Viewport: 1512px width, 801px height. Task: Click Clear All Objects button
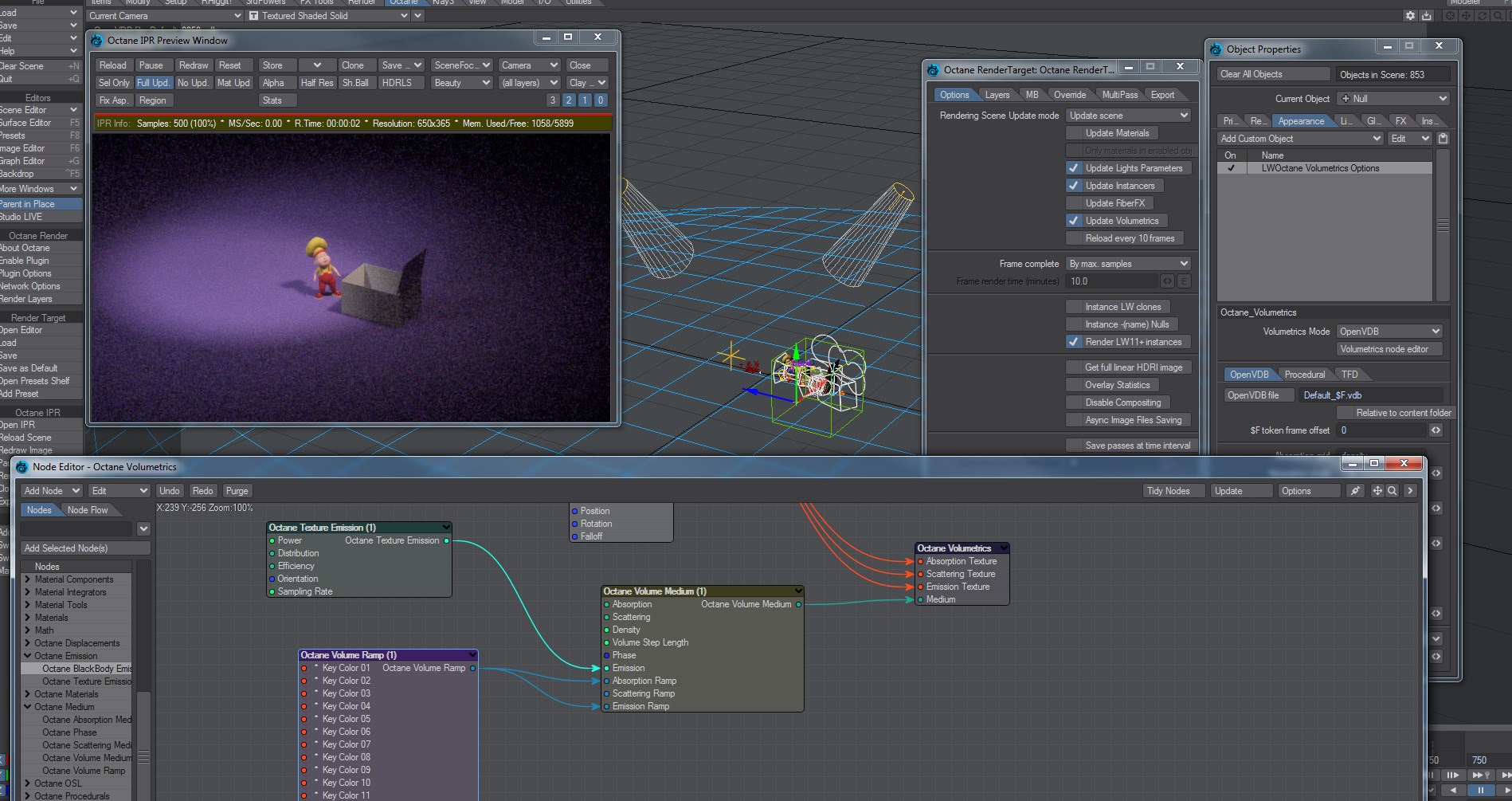(1274, 75)
